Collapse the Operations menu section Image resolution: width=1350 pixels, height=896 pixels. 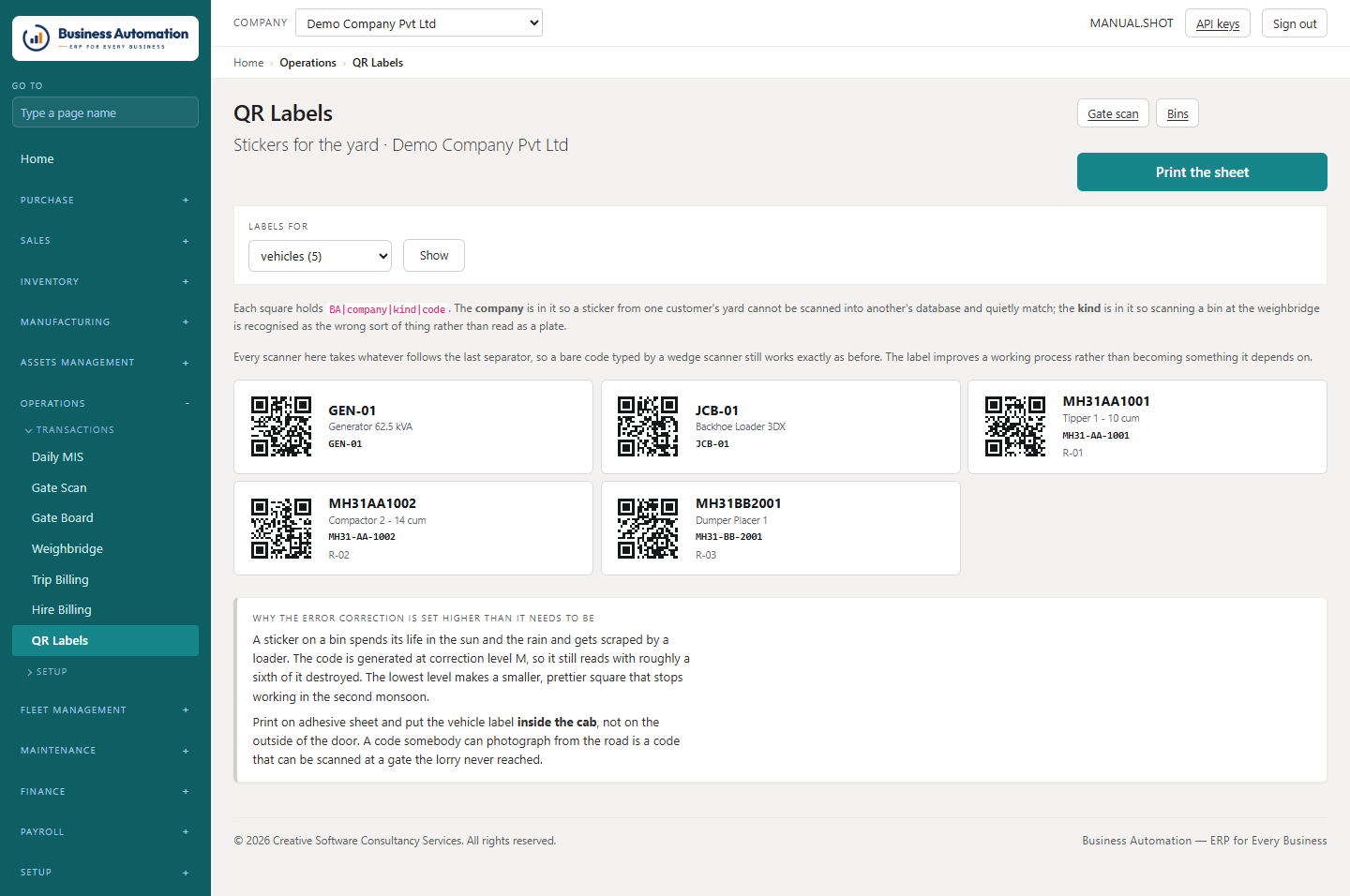(105, 404)
